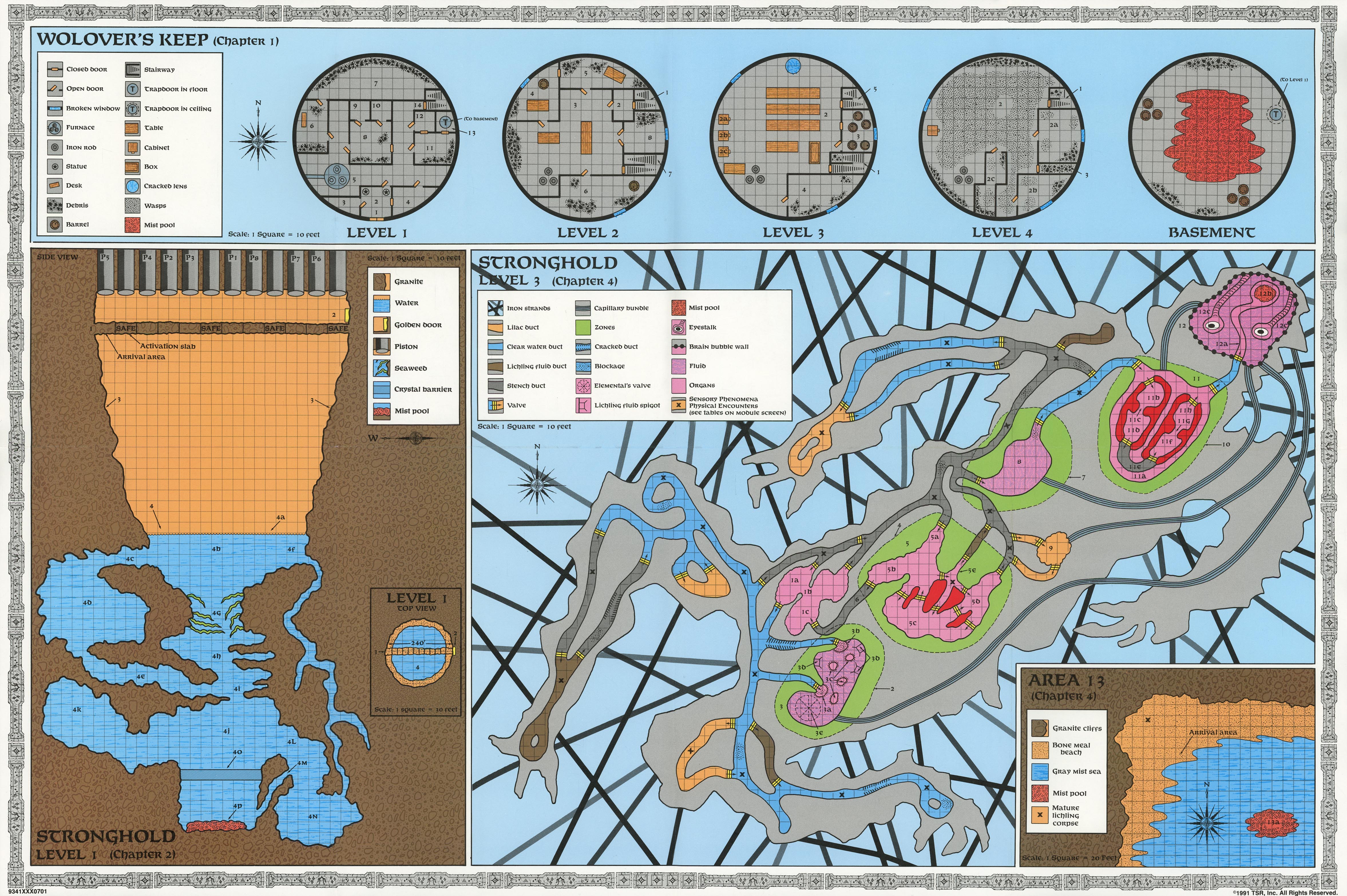Screen dimensions: 1347x896
Task: Click the P5 piston label
Action: [105, 258]
